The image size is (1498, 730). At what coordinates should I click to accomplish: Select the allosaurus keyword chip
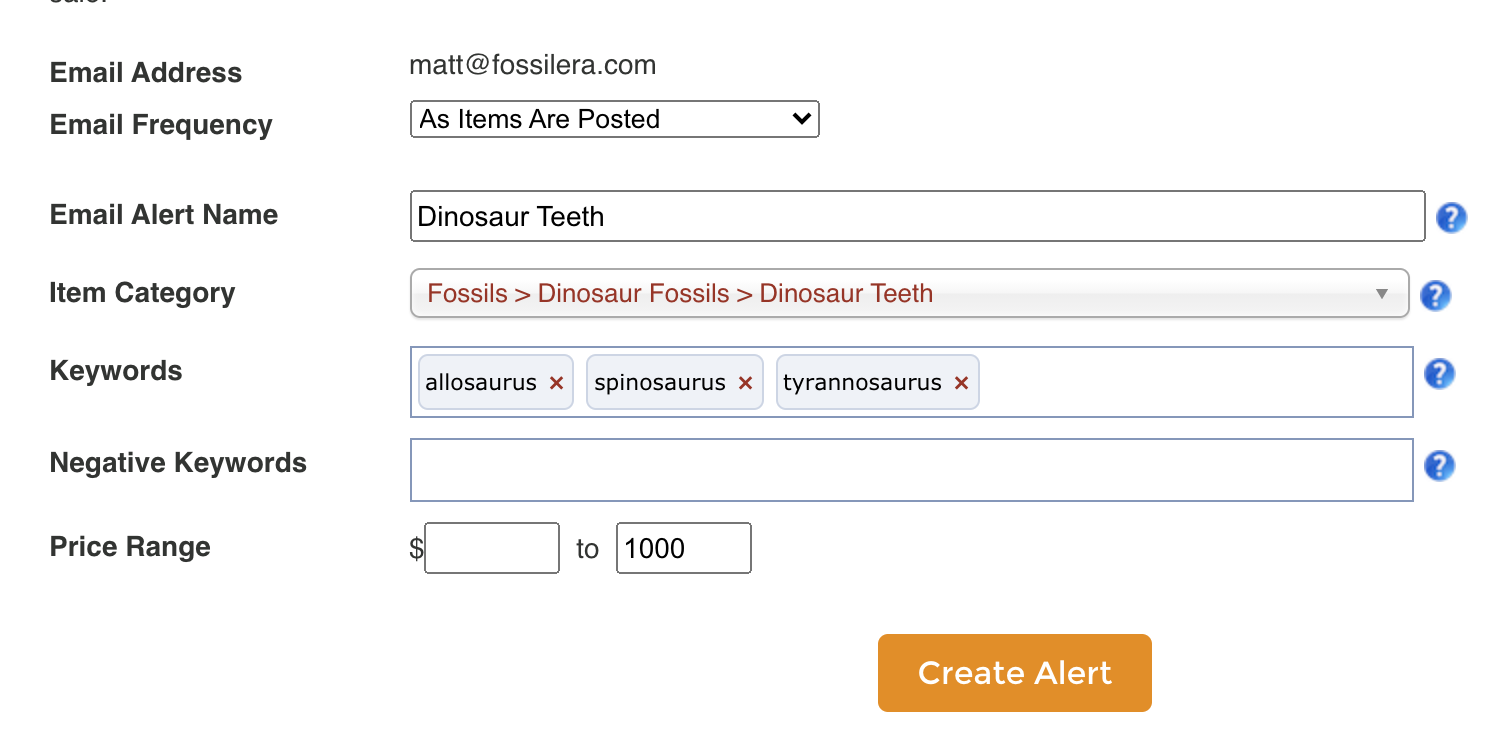(481, 383)
